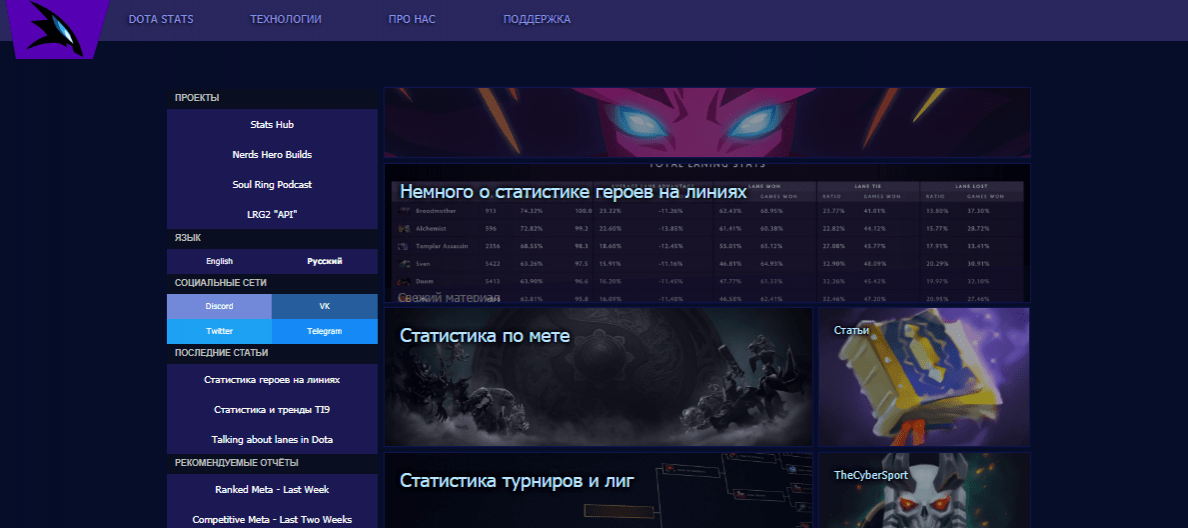Open the Статьи card with book image
This screenshot has height=528, width=1188.
924,376
